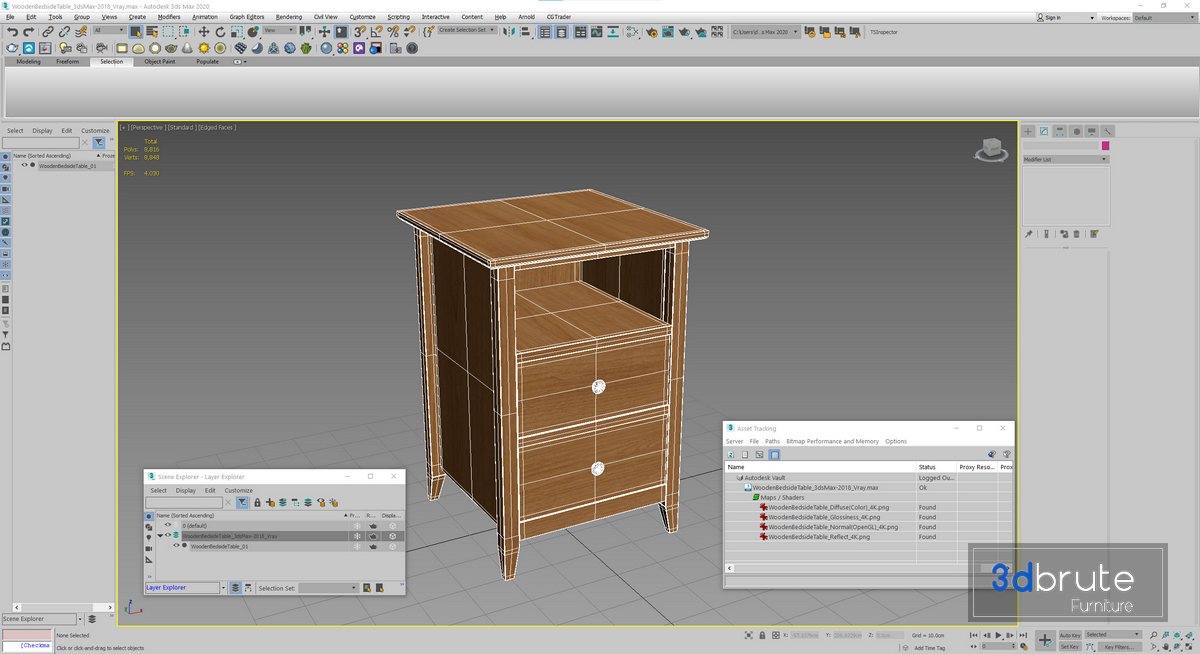Toggle visibility eye of WoodenBedsideTable_01 layer object
The height and width of the screenshot is (654, 1200).
coord(176,546)
